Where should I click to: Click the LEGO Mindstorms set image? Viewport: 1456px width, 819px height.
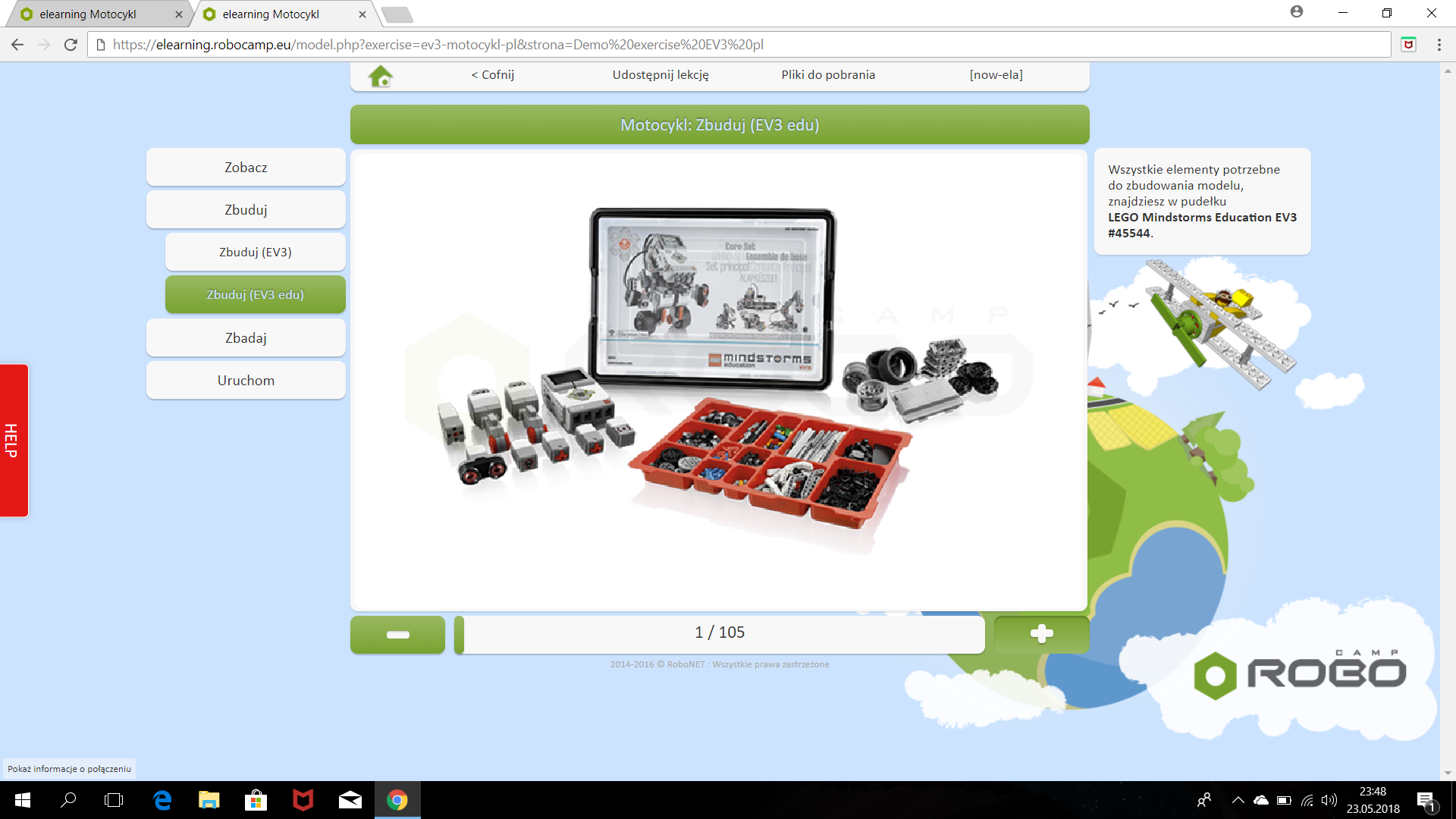(x=719, y=381)
